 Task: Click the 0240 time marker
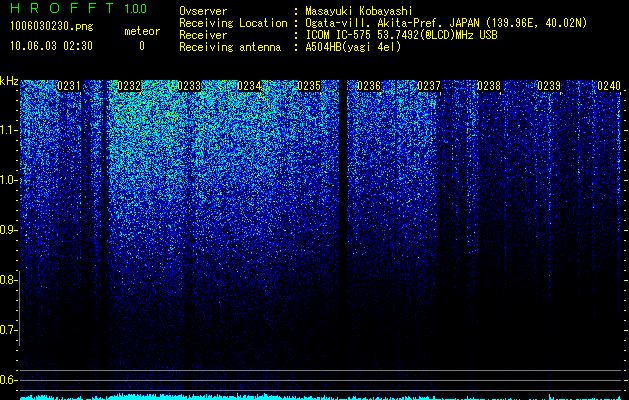tap(609, 86)
